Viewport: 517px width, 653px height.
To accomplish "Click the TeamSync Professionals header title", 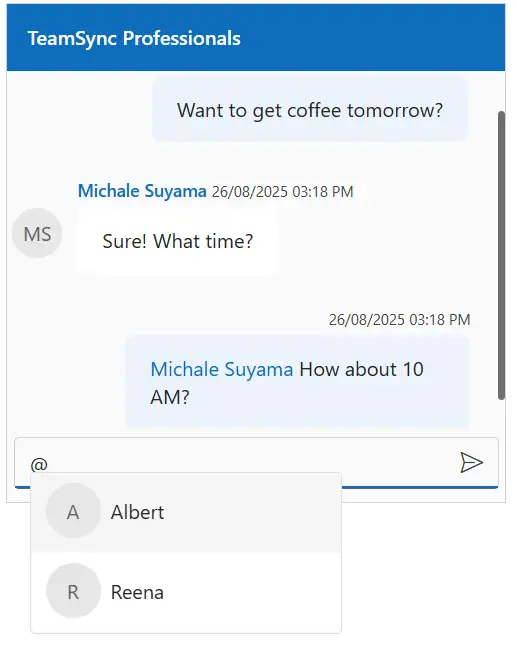I will point(134,38).
